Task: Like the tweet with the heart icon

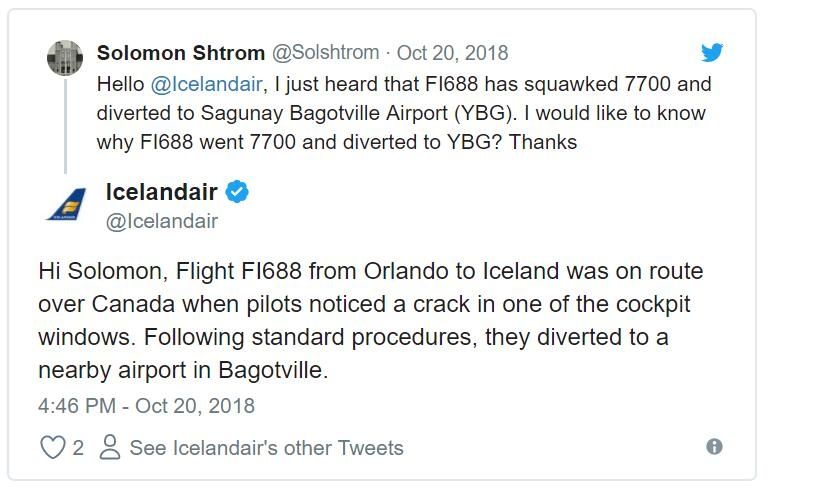Action: pos(53,447)
